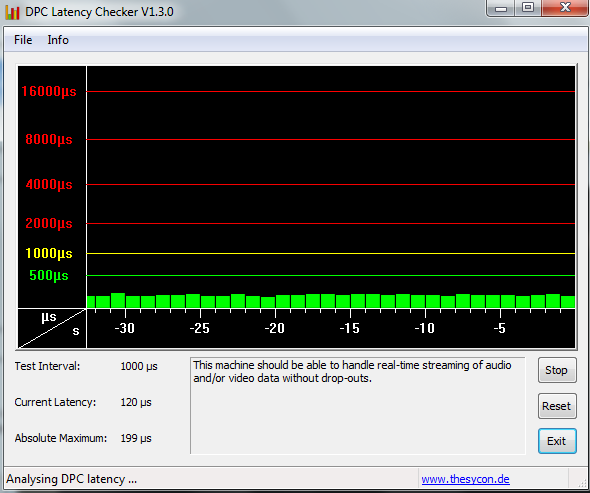Click the 1000µs yellow threshold label
The image size is (590, 493).
[49, 254]
